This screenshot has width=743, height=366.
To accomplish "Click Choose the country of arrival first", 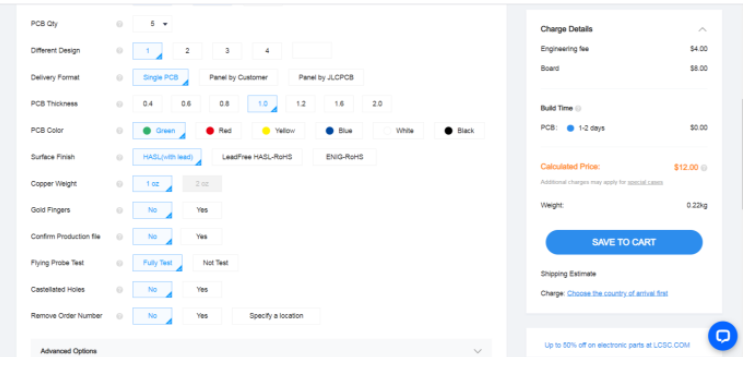I will point(617,293).
